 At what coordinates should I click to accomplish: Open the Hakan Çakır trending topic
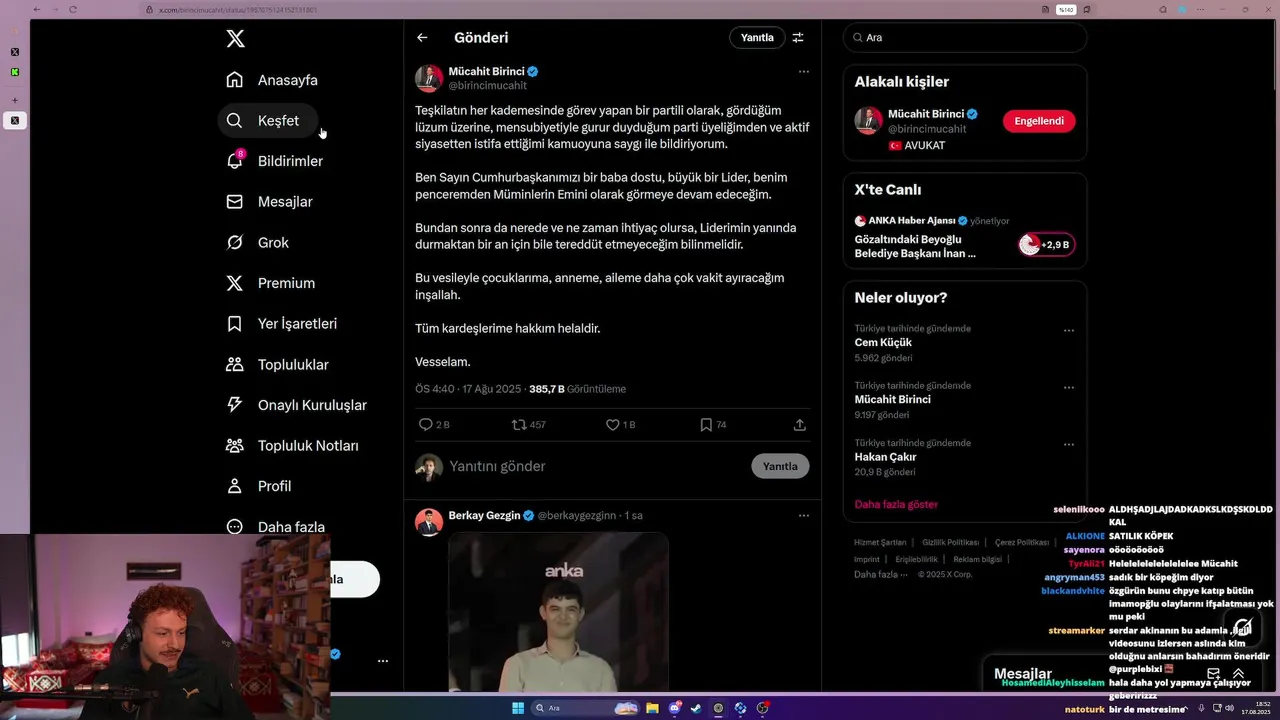(x=886, y=457)
